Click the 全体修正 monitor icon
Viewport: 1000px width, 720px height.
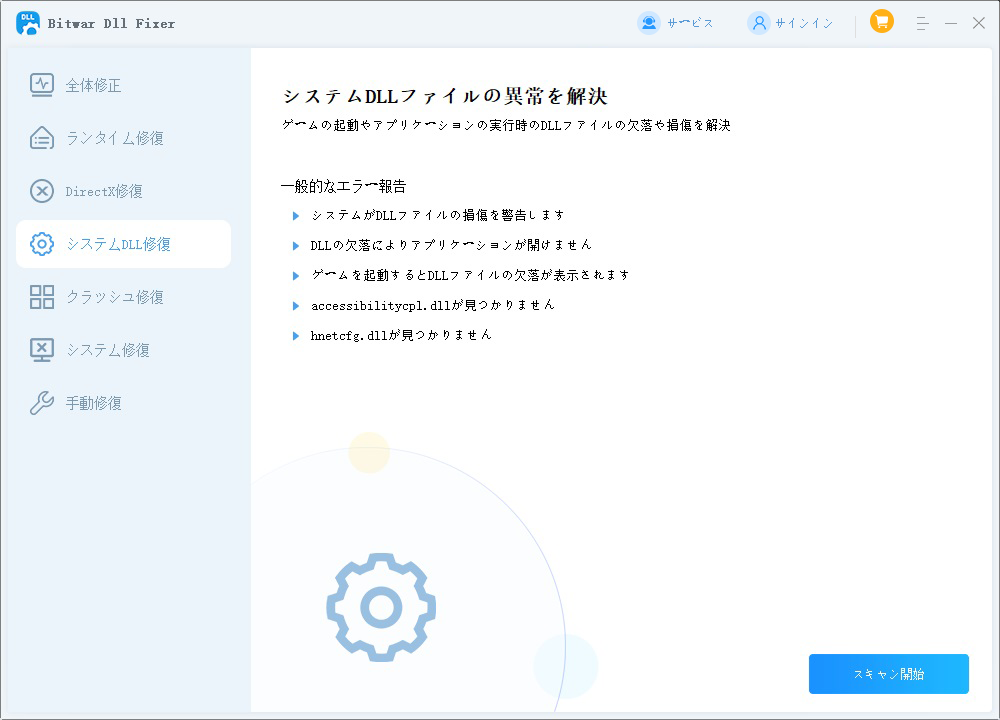click(x=42, y=85)
